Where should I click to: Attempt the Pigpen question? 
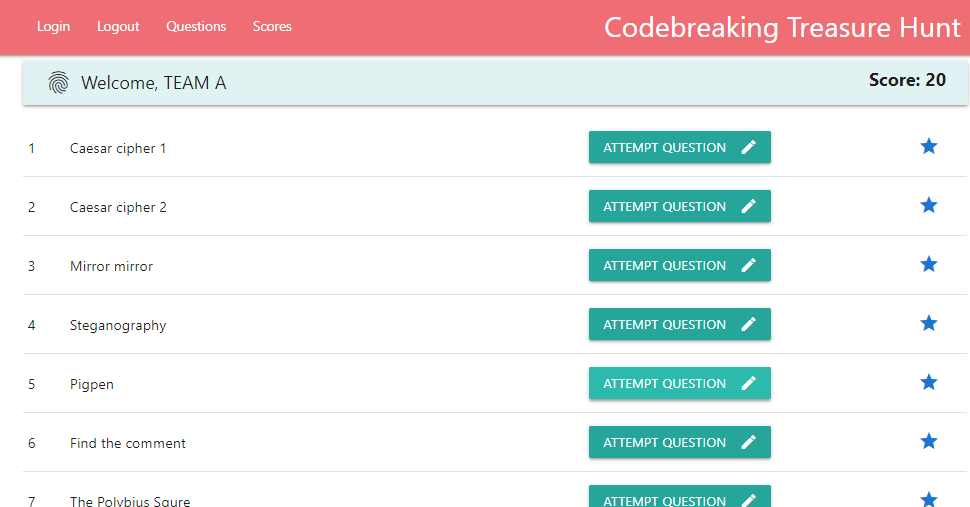pos(680,383)
